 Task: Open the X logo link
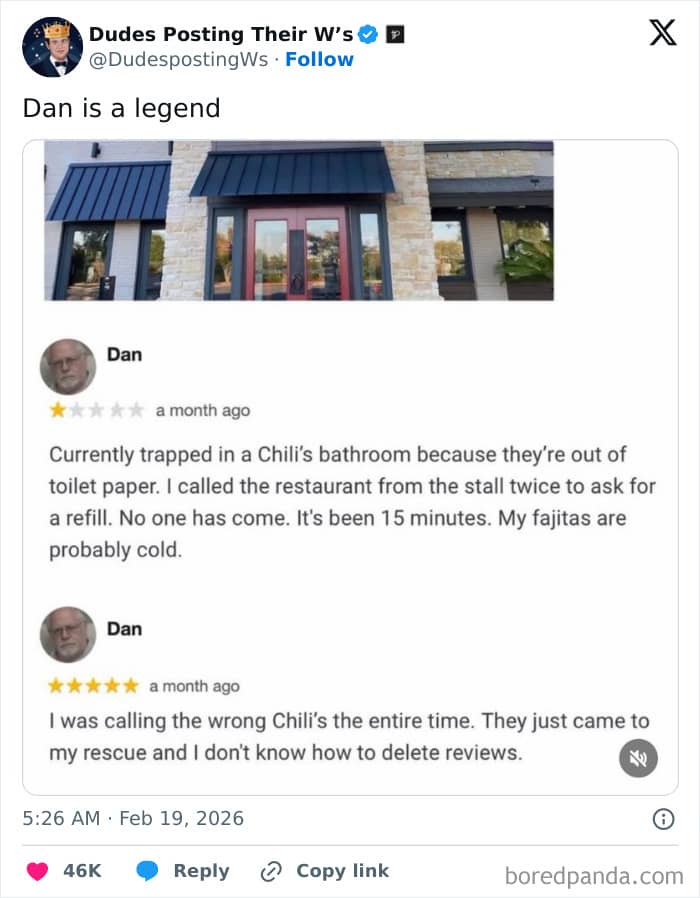tap(662, 32)
